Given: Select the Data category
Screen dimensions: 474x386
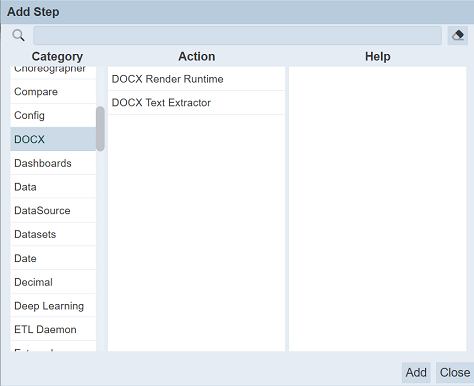Looking at the screenshot, I should [x=53, y=187].
